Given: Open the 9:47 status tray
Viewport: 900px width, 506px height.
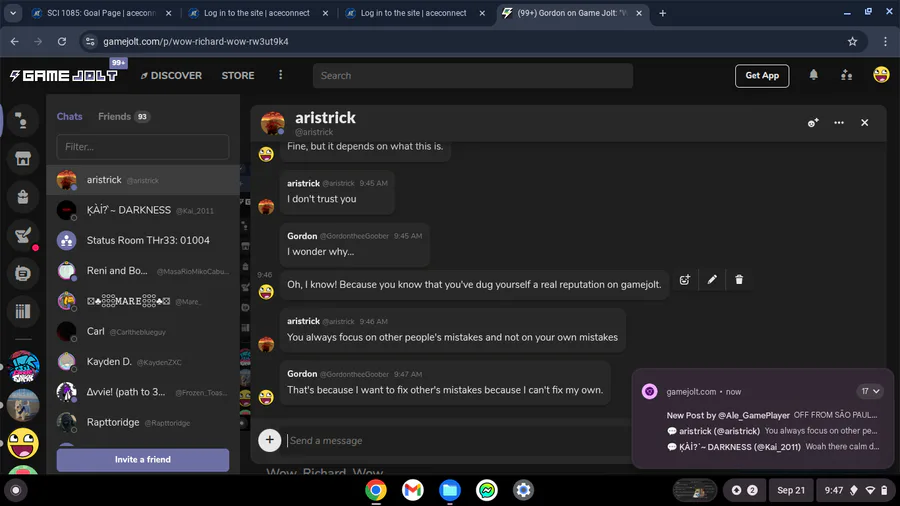Looking at the screenshot, I should (x=856, y=490).
